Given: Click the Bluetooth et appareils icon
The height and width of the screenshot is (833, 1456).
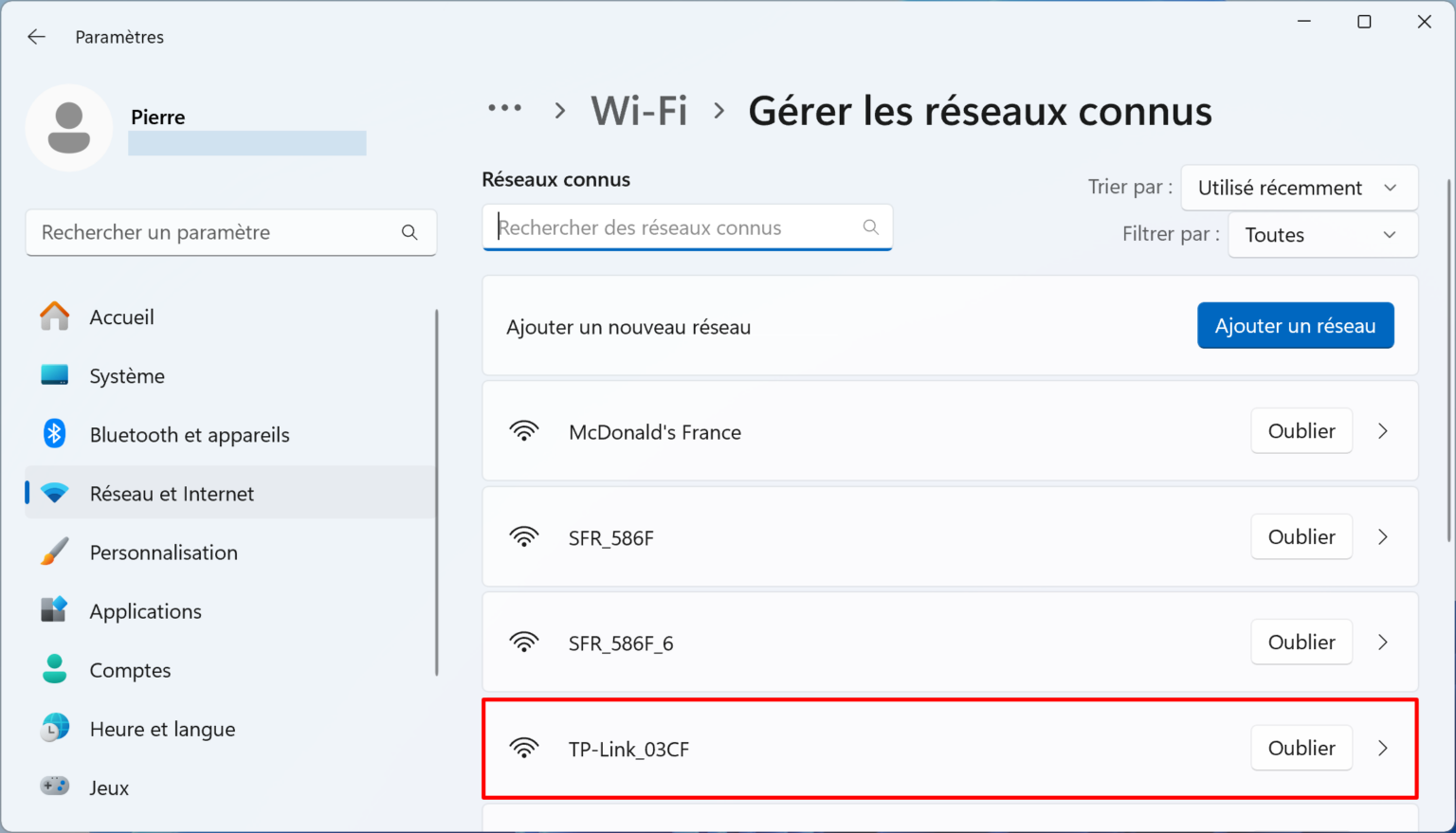Looking at the screenshot, I should [x=54, y=434].
